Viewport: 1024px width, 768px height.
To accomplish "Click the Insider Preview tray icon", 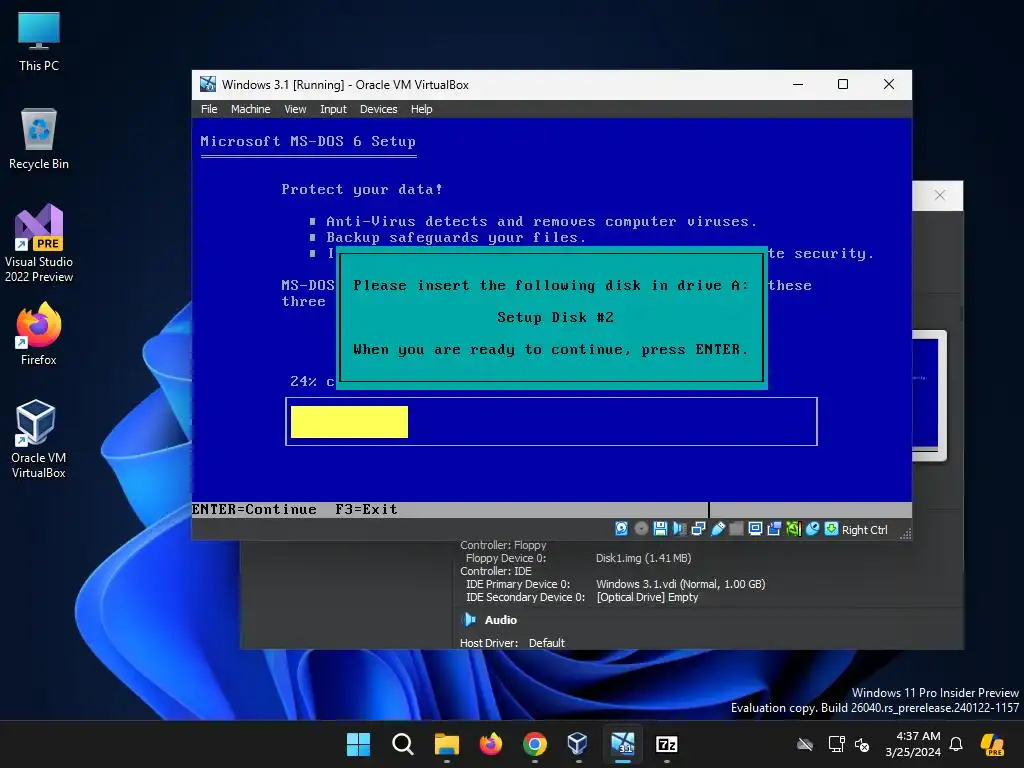I will click(x=993, y=744).
